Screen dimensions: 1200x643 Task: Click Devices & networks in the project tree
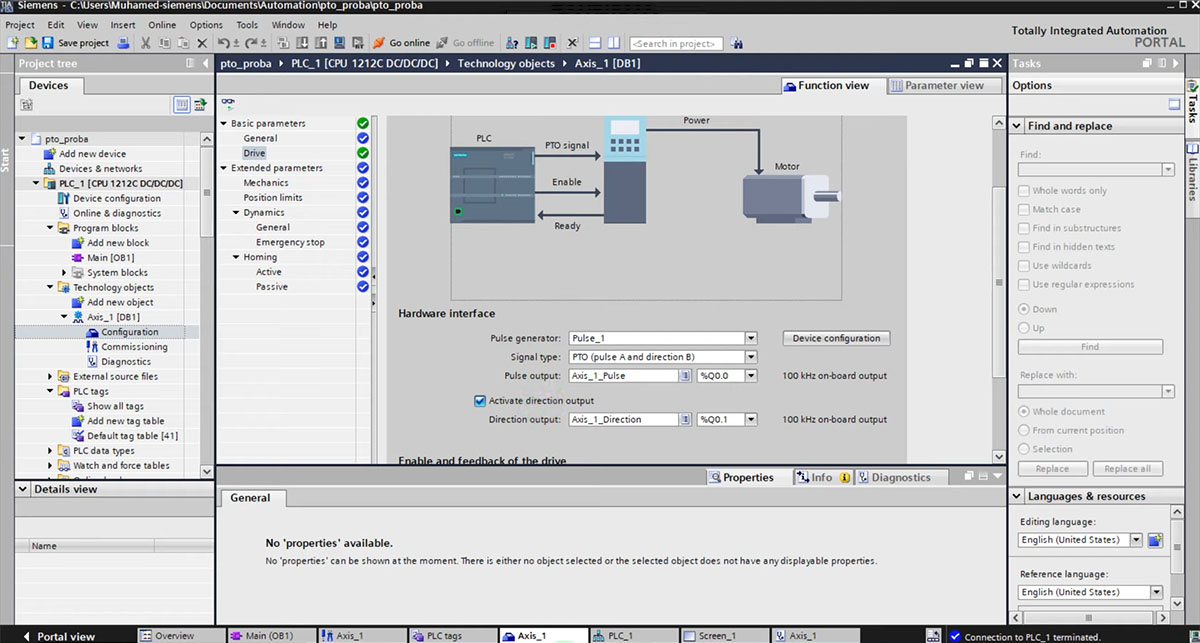click(x=100, y=169)
